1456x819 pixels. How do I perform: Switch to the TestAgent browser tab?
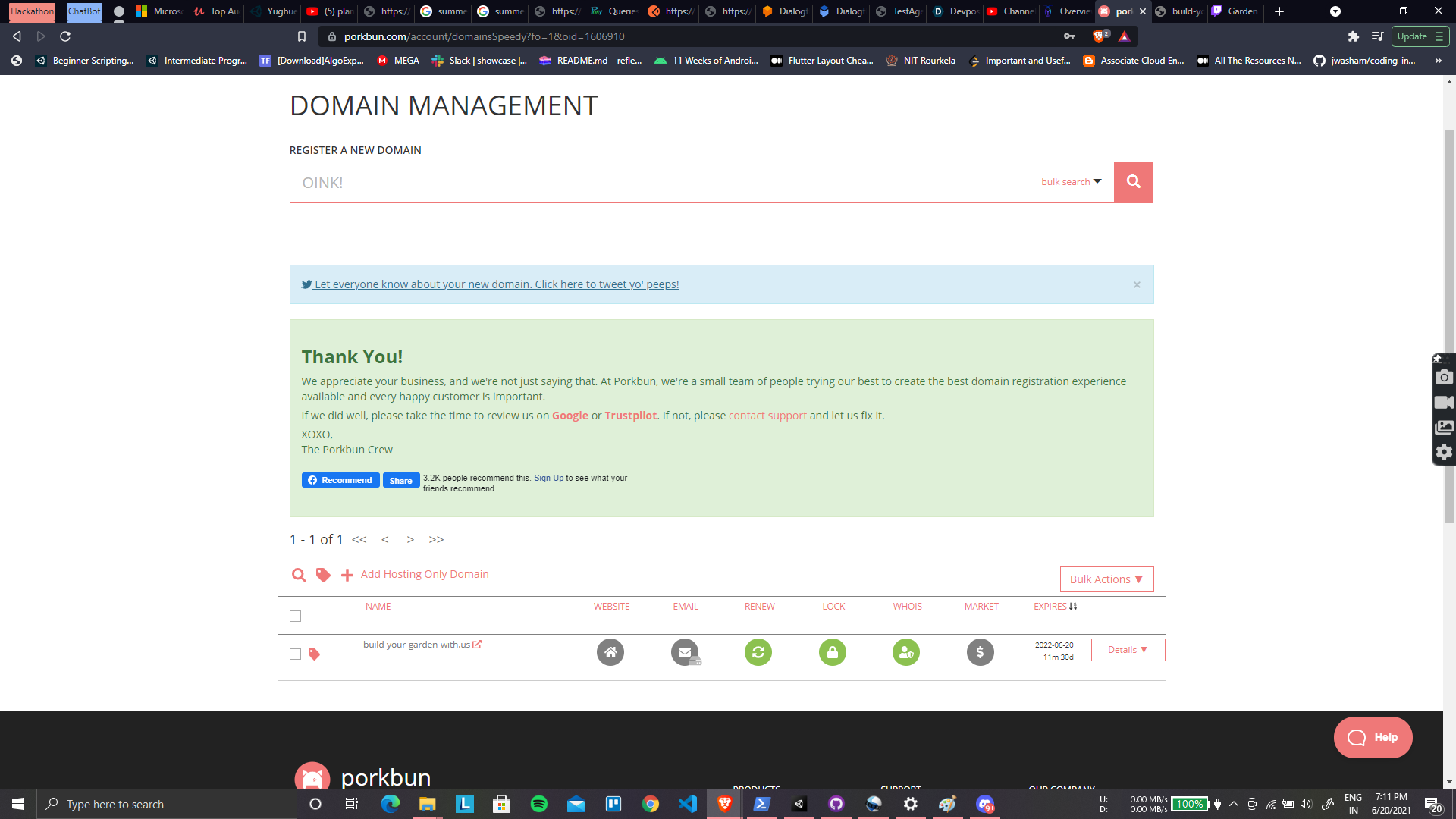tap(899, 11)
